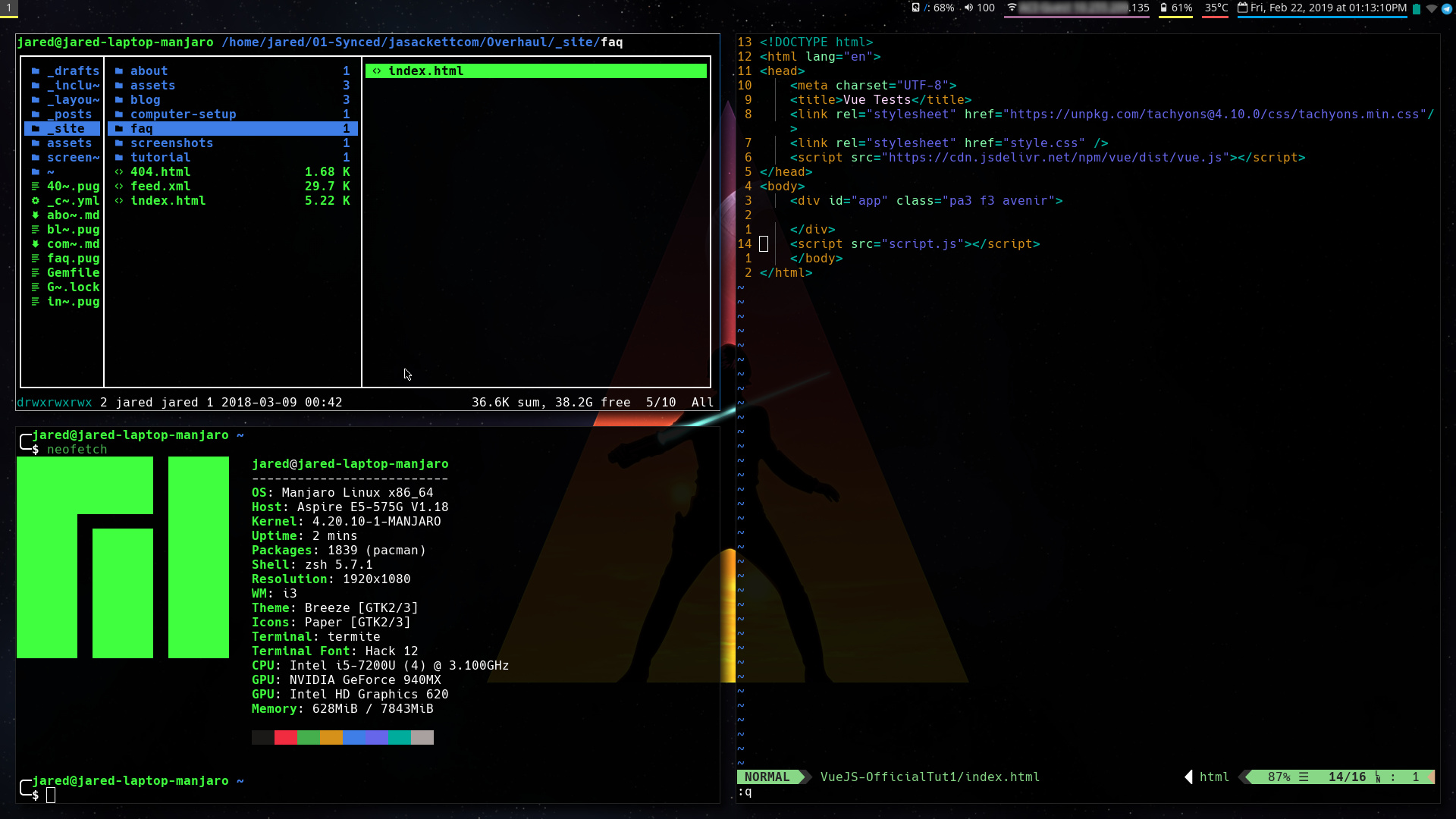Image resolution: width=1456 pixels, height=819 pixels.
Task: Select the 40~.pug file in left column
Action: pyautogui.click(x=62, y=187)
